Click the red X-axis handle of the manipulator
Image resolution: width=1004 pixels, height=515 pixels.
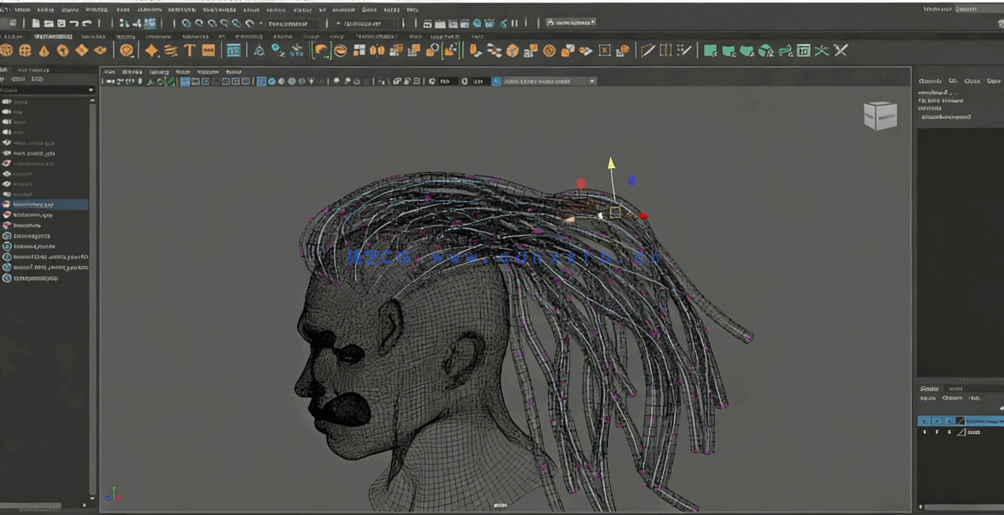tap(643, 216)
